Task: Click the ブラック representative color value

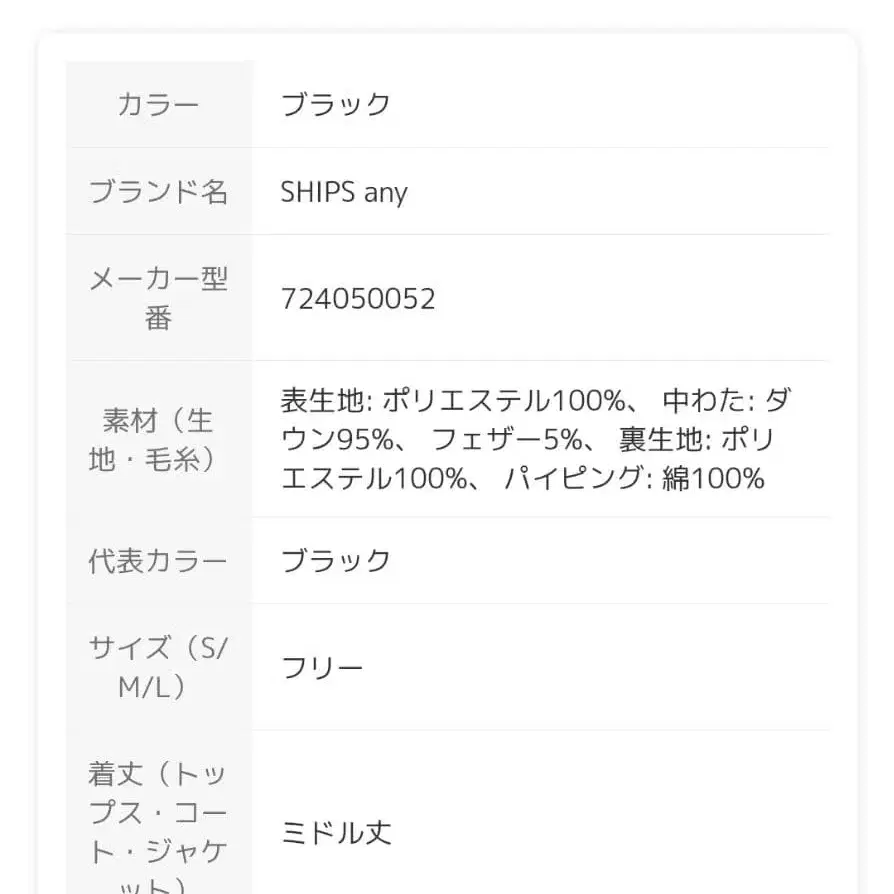Action: pos(335,561)
